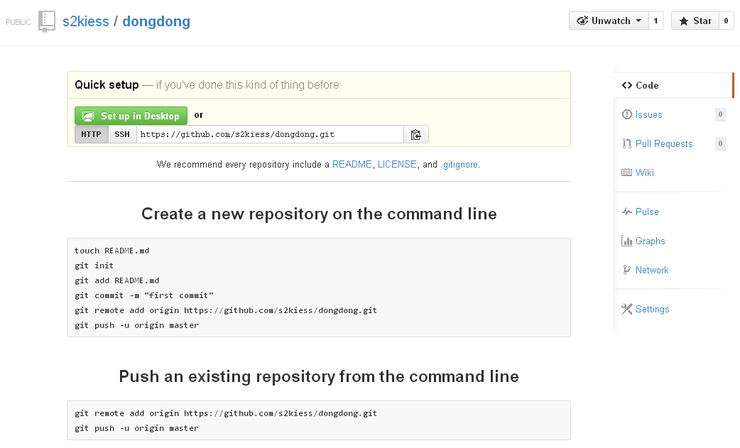Click Set up in Desktop button
Screen dimensions: 740x448
pyautogui.click(x=131, y=116)
